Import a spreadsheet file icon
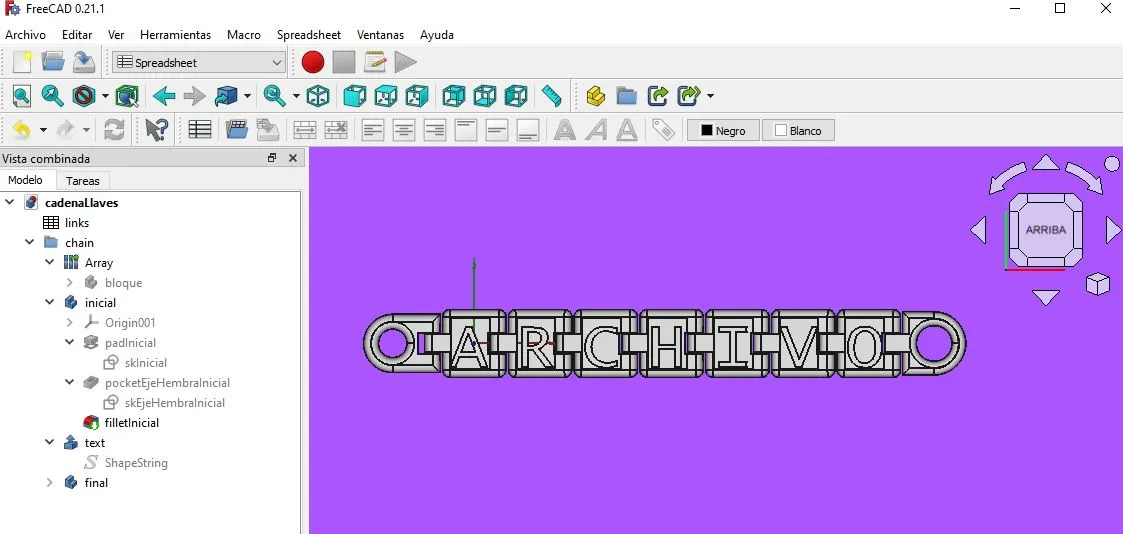The image size is (1123, 534). [x=236, y=130]
